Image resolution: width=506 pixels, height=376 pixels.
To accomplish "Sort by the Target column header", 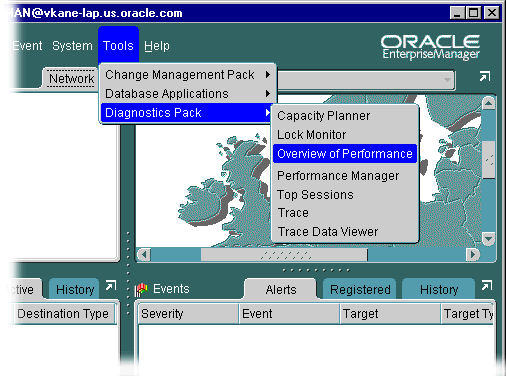I will (390, 314).
